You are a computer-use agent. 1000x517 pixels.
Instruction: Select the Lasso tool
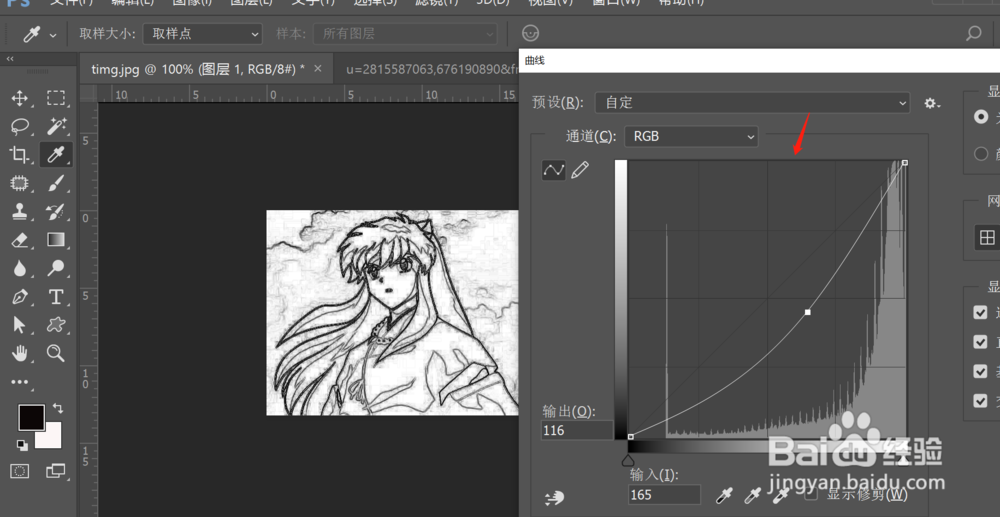[x=20, y=126]
